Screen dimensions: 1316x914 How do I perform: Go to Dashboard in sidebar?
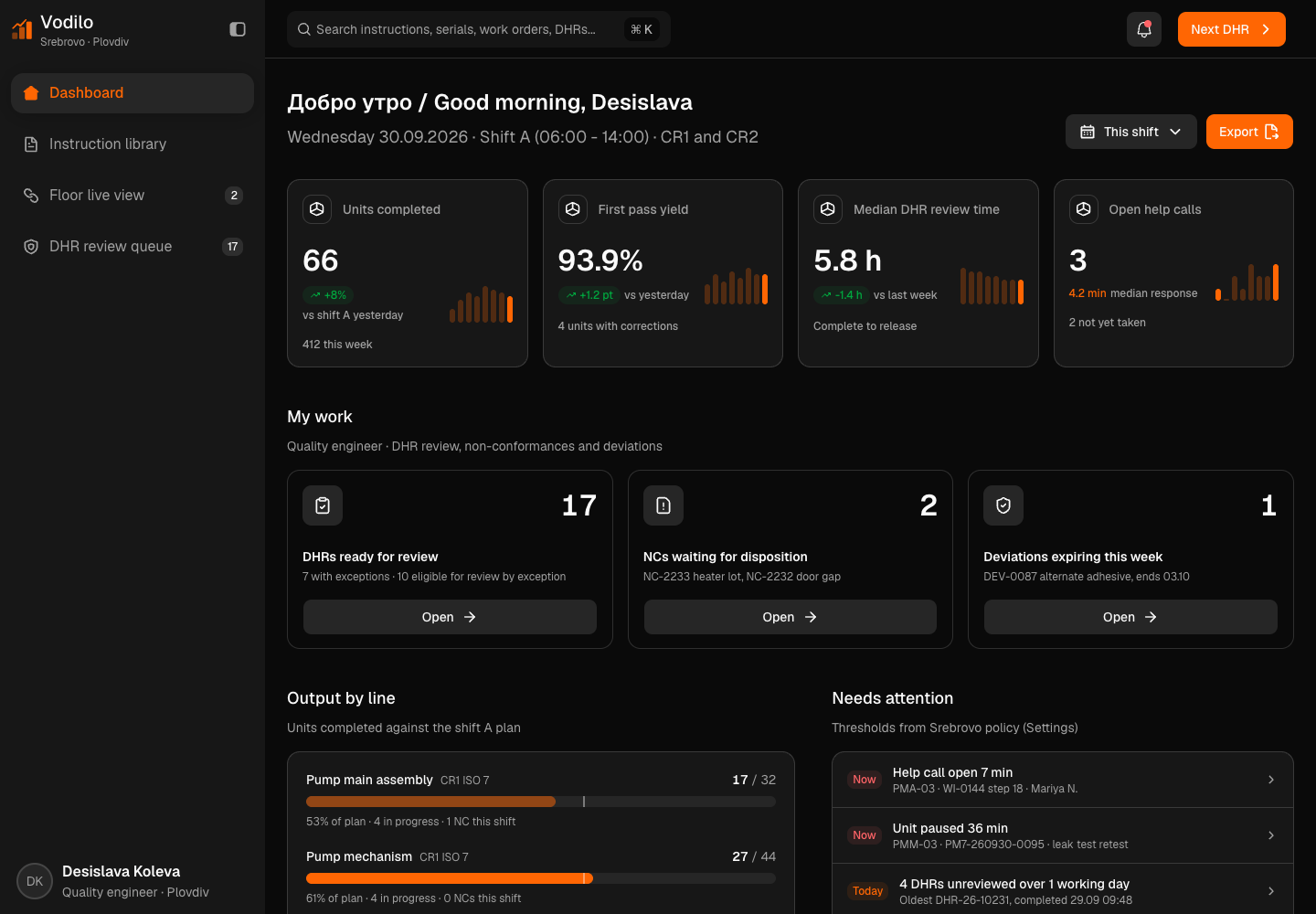point(133,93)
